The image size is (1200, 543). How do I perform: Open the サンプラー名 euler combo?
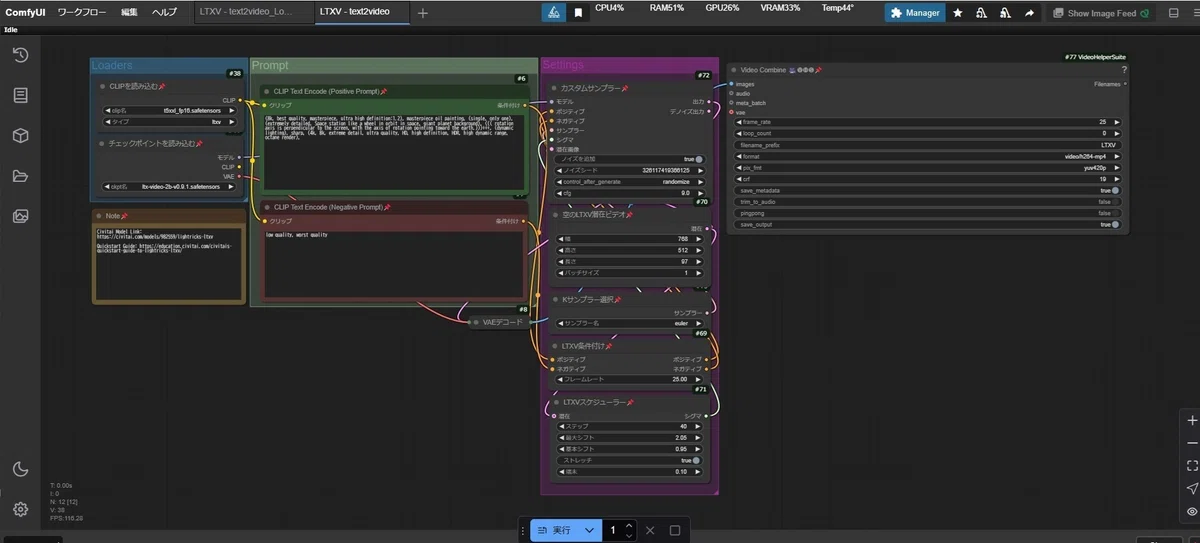click(629, 323)
